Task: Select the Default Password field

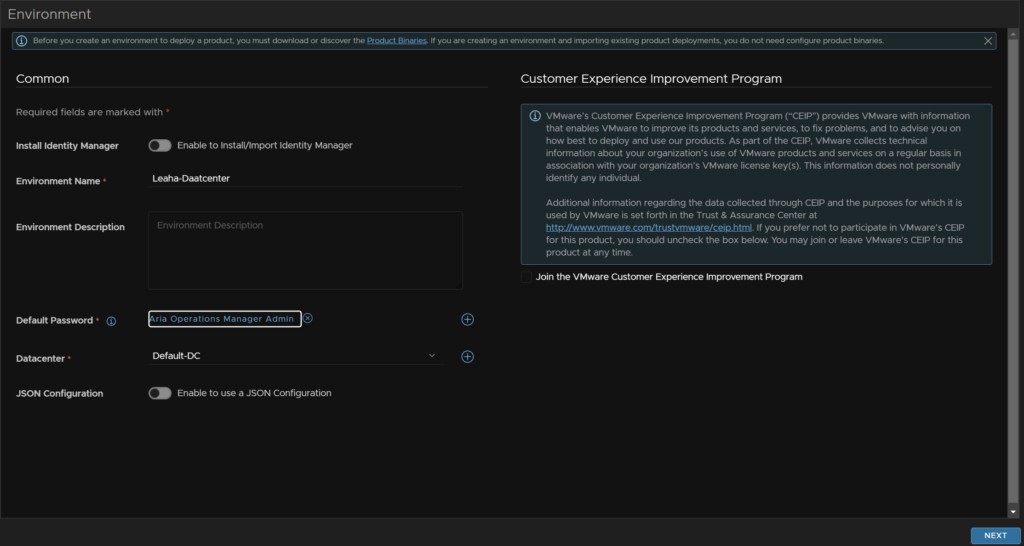Action: (x=225, y=319)
